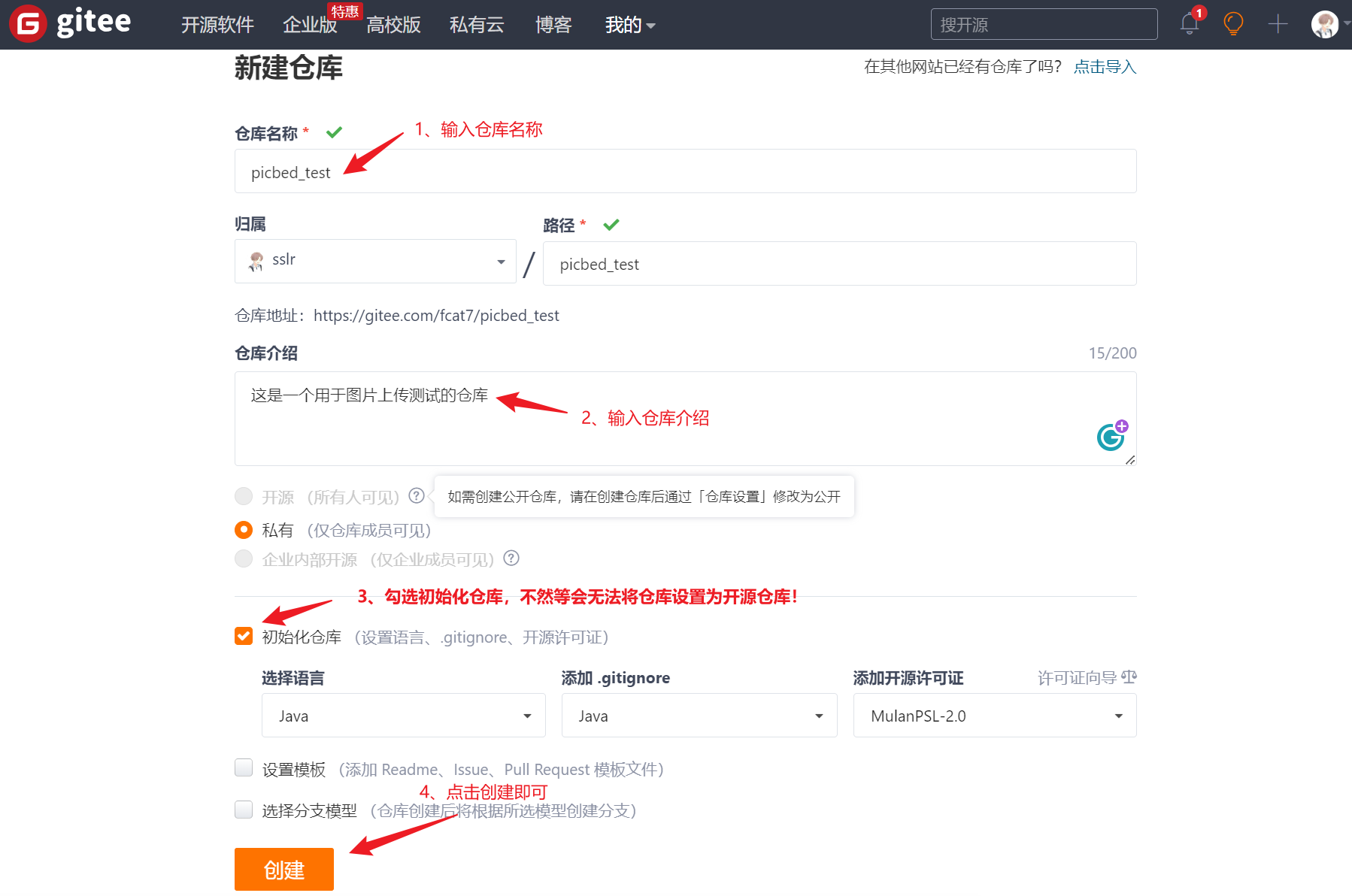
Task: Select the 私有 visibility radio button
Action: (243, 529)
